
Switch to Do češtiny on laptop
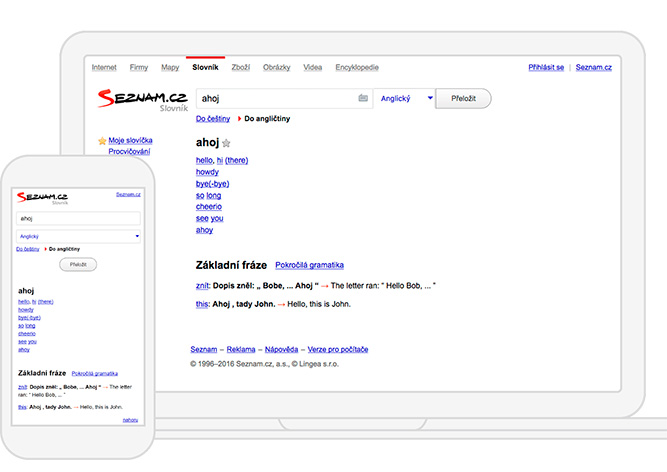click(x=213, y=119)
